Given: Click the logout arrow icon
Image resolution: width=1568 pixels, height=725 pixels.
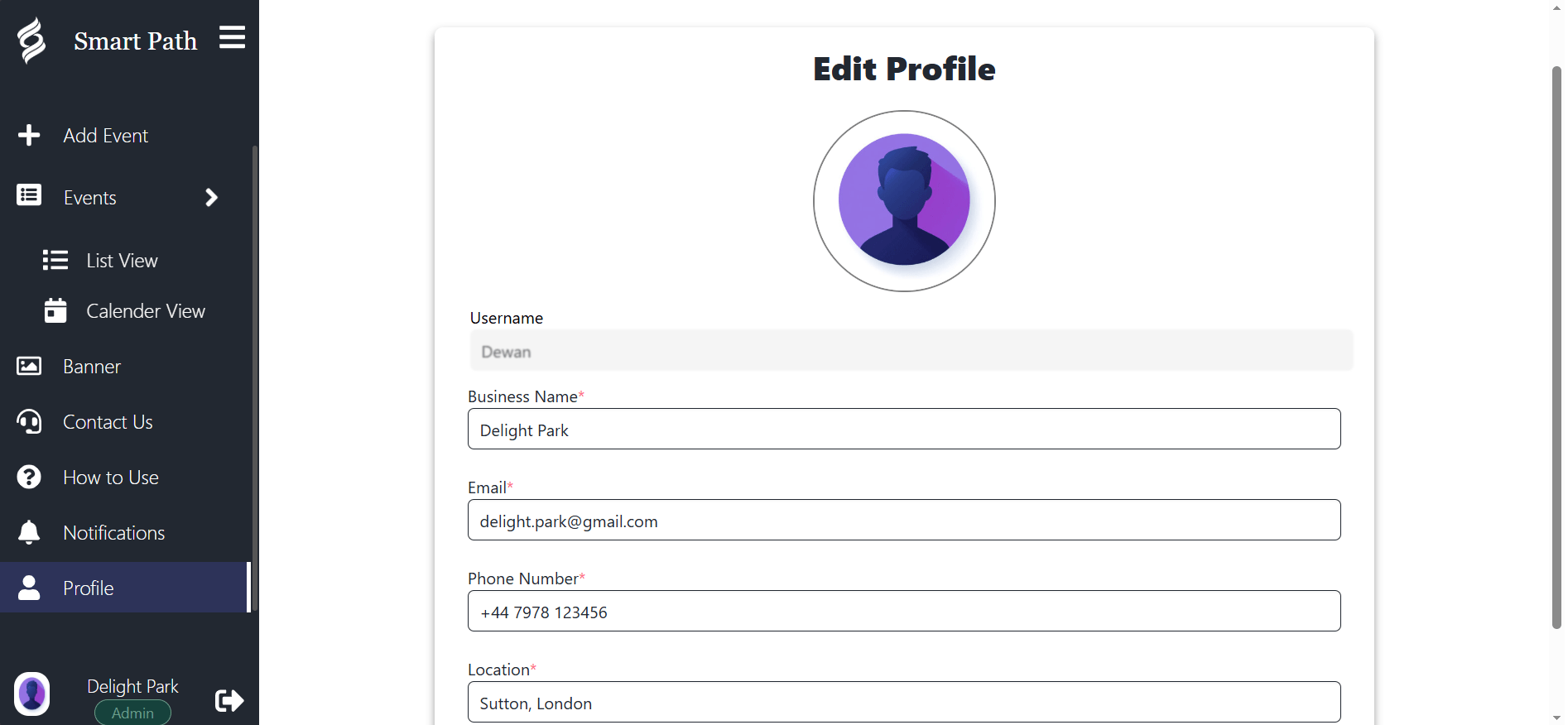Looking at the screenshot, I should 228,701.
